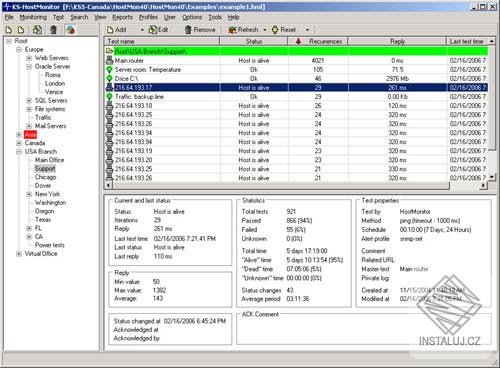This screenshot has width=500, height=368.
Task: Click the icon beside Server room: Temperature
Action: tap(109, 70)
